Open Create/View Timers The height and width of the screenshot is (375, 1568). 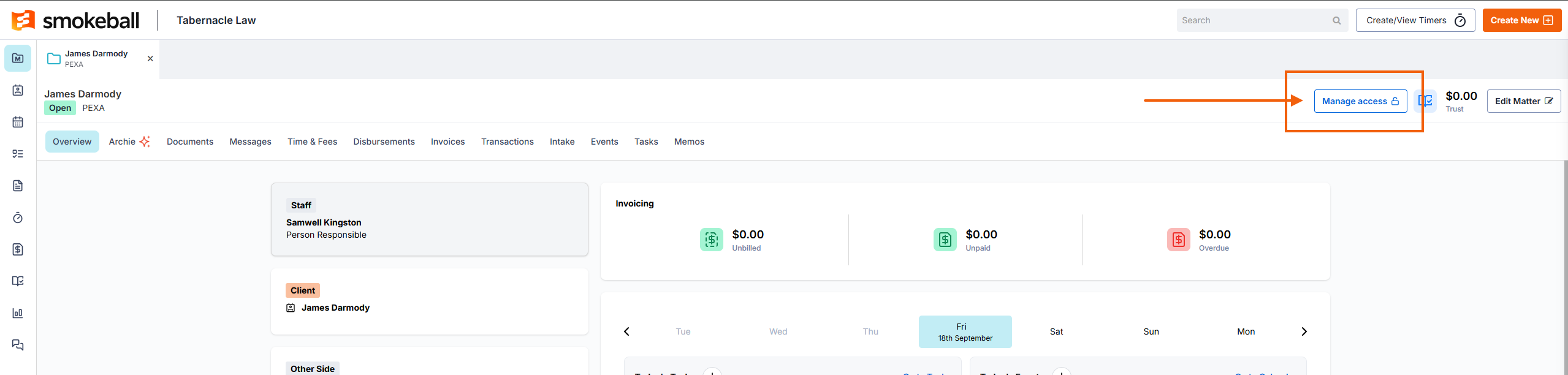click(1415, 20)
